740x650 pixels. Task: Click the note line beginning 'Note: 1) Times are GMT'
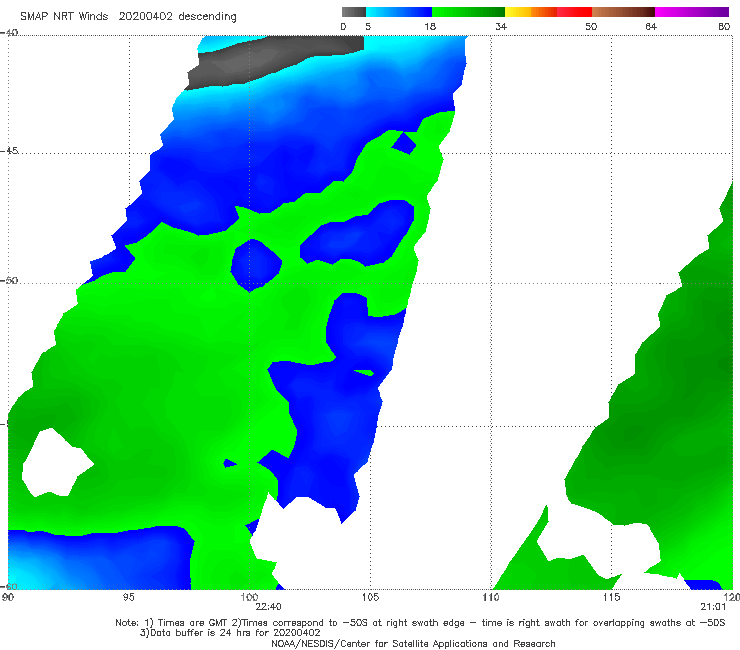click(420, 623)
